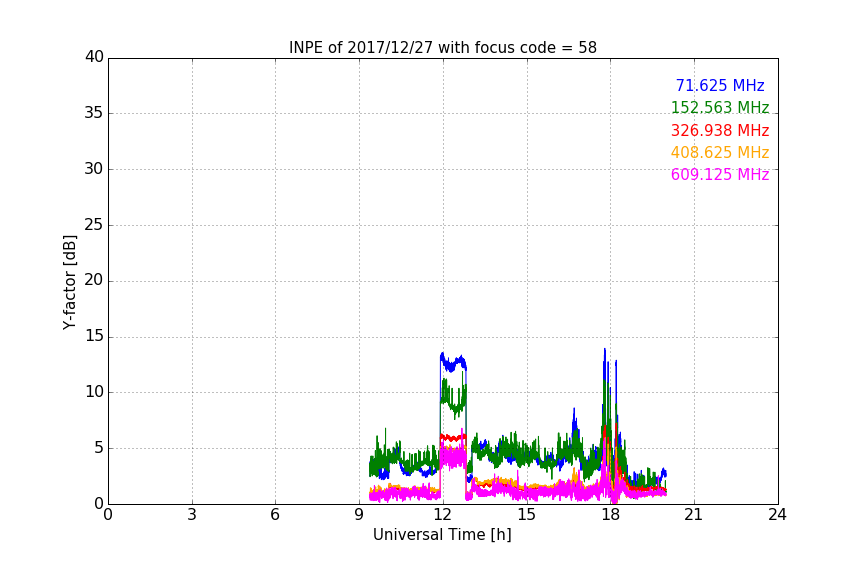Click the 'Universal Time [h]' axis label

(x=442, y=535)
